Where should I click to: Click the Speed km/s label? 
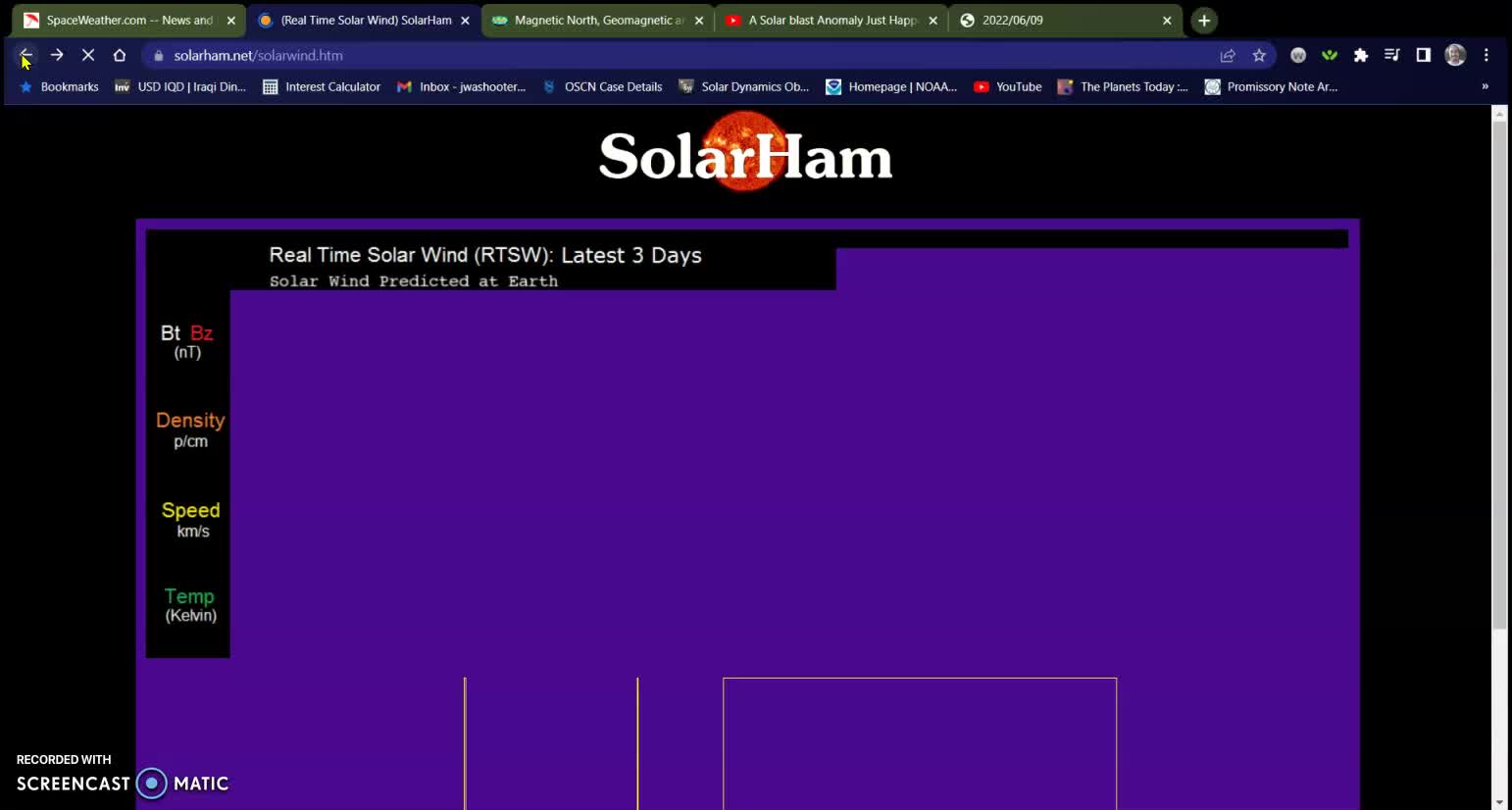[191, 520]
